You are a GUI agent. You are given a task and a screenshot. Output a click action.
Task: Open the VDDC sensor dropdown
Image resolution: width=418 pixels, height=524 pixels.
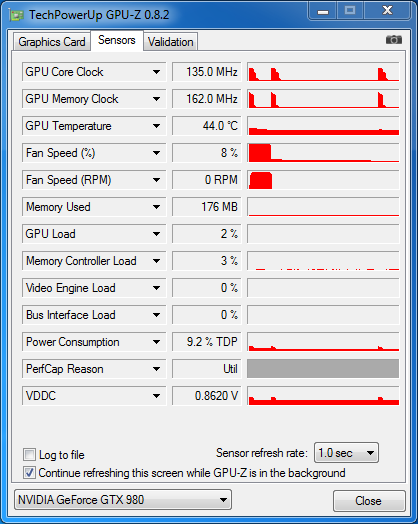pos(156,396)
